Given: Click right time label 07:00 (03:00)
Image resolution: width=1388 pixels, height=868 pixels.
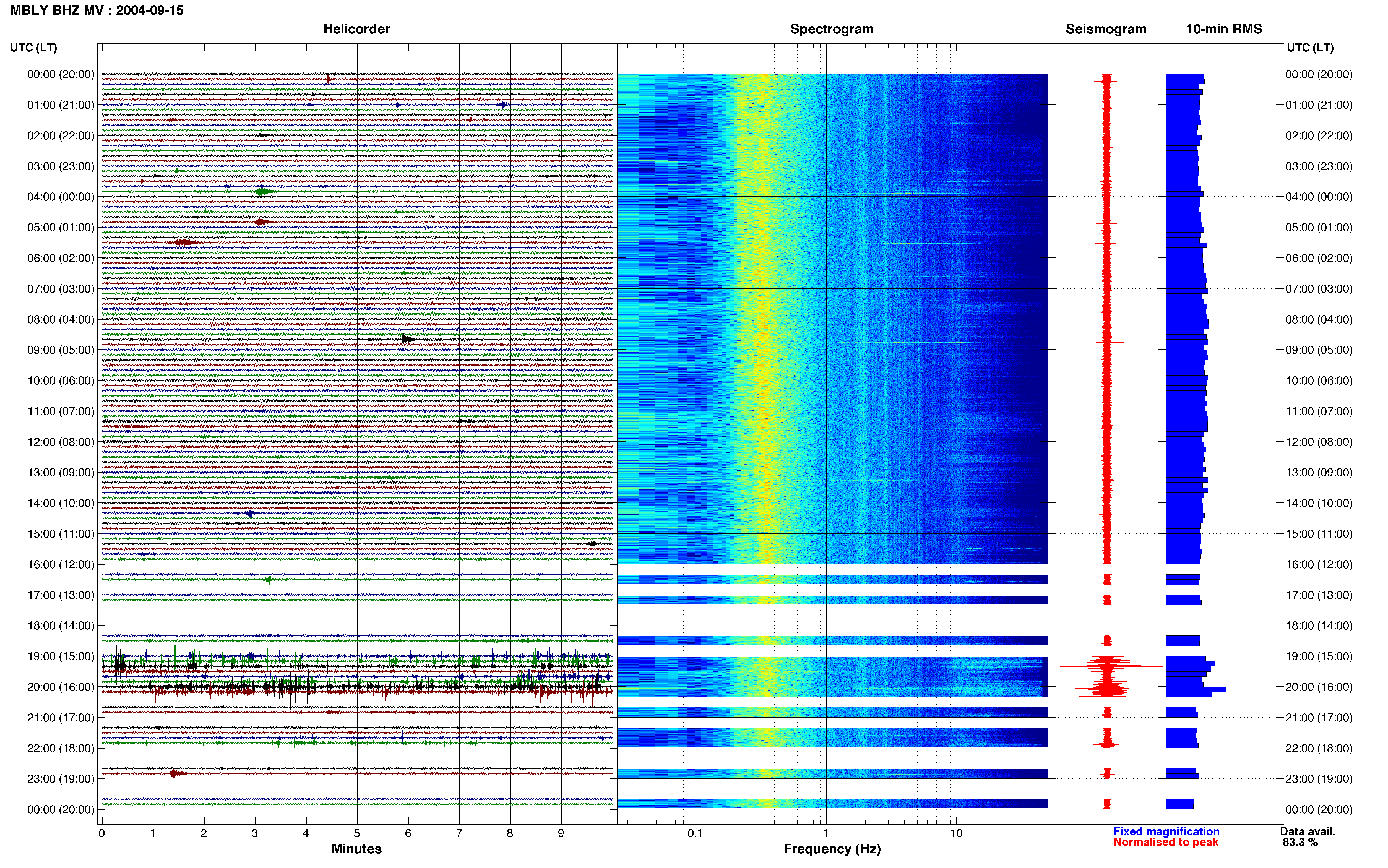Looking at the screenshot, I should (x=1319, y=289).
